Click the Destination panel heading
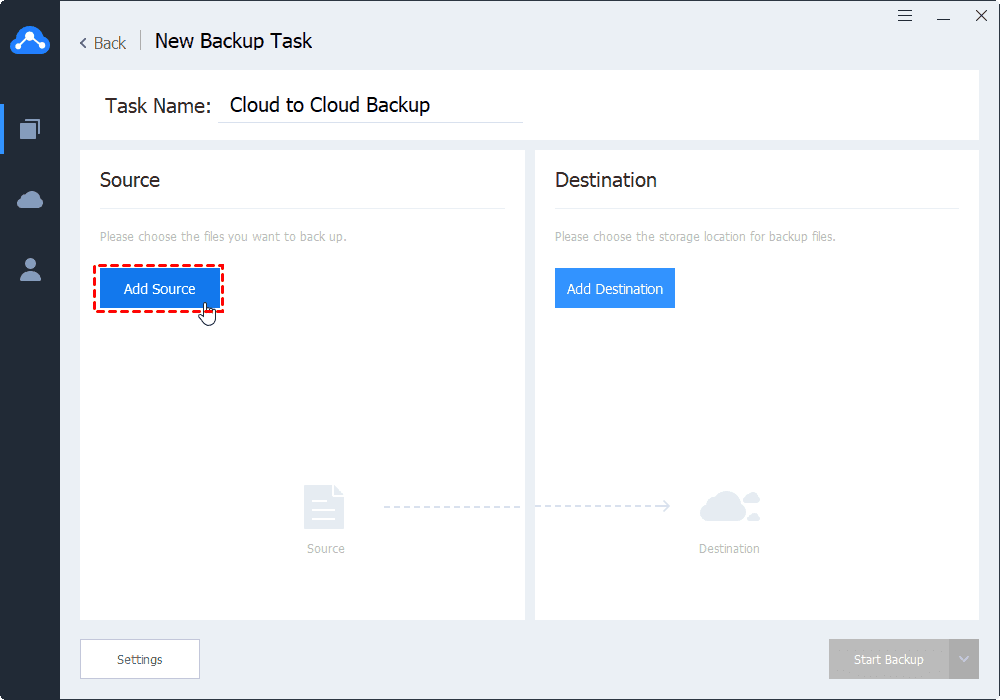Viewport: 1000px width, 700px height. 606,180
